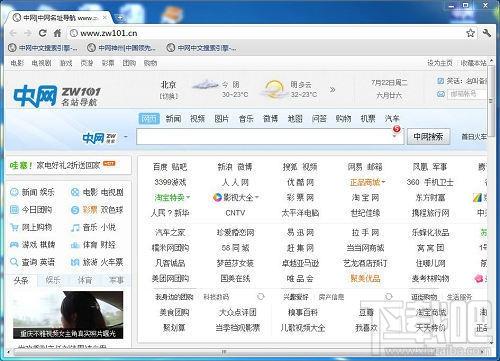
Task: Expand the 淘宝特卖 dropdown
Action: [x=188, y=197]
